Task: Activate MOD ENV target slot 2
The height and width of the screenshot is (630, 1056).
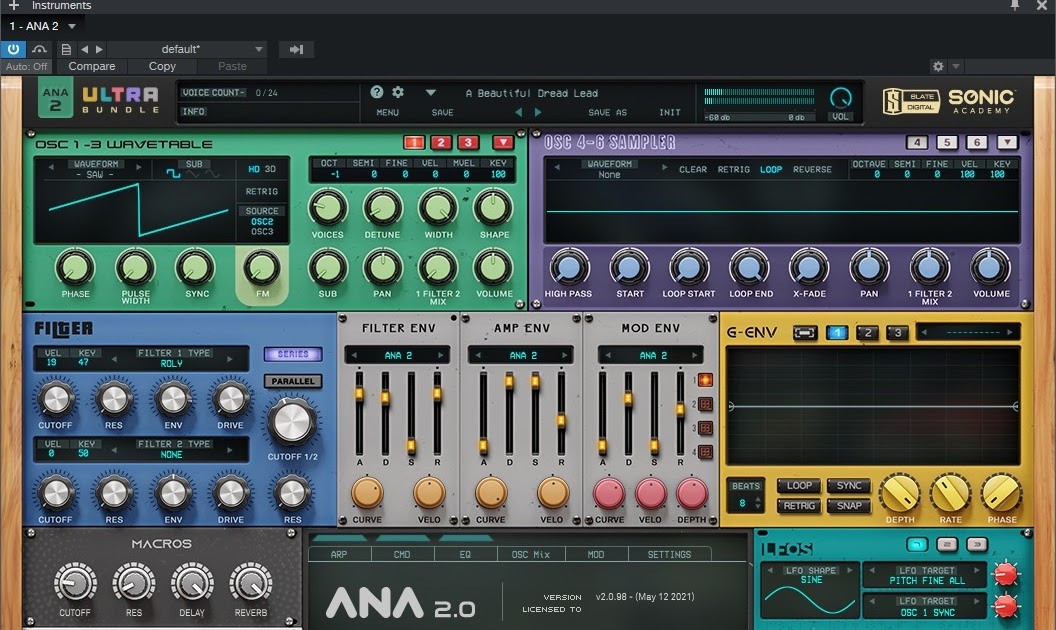Action: 705,404
